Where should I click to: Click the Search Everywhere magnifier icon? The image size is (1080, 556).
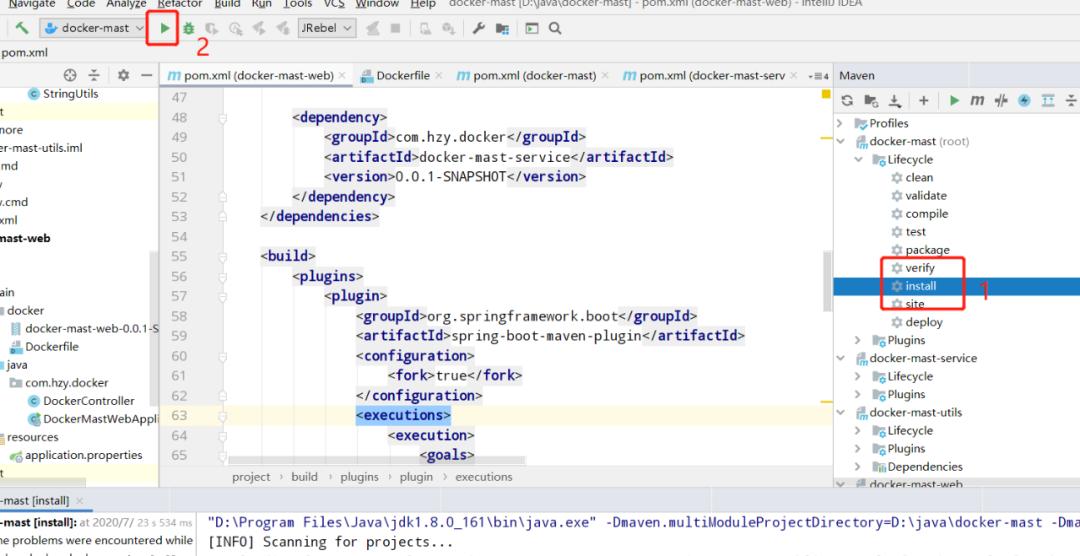click(x=555, y=28)
